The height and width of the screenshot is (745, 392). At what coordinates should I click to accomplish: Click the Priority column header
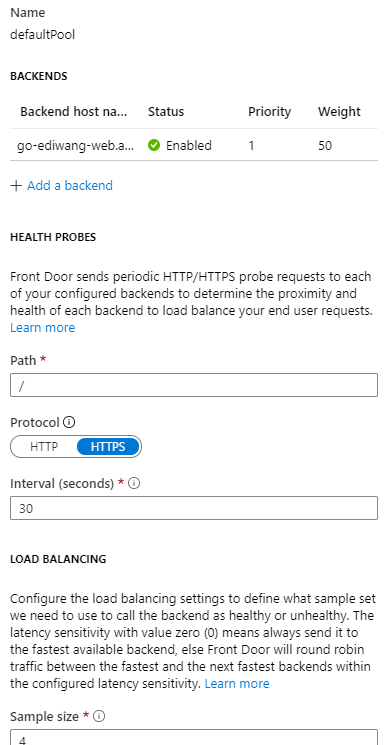[269, 112]
